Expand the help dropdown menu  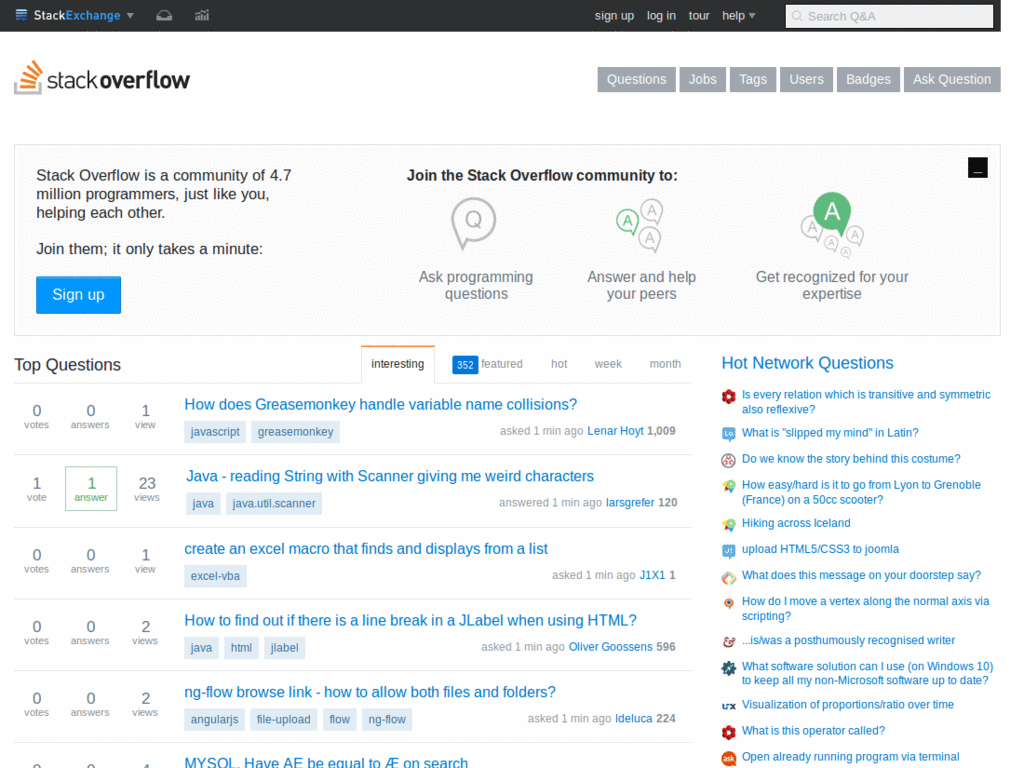pyautogui.click(x=739, y=16)
